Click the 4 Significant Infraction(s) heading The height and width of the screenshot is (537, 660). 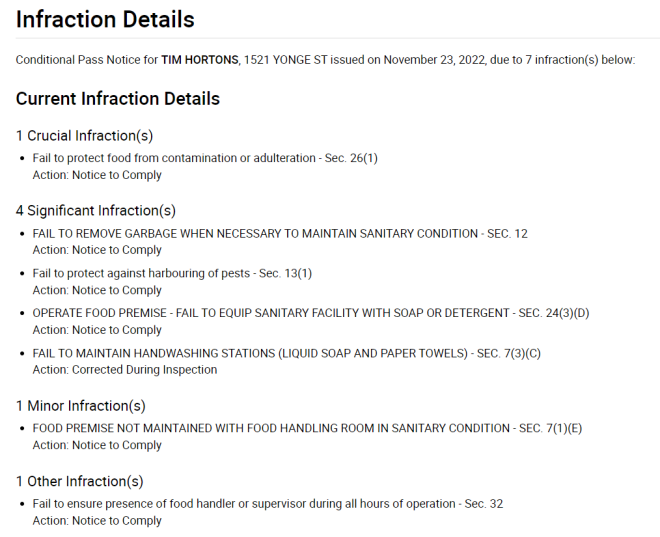point(96,210)
